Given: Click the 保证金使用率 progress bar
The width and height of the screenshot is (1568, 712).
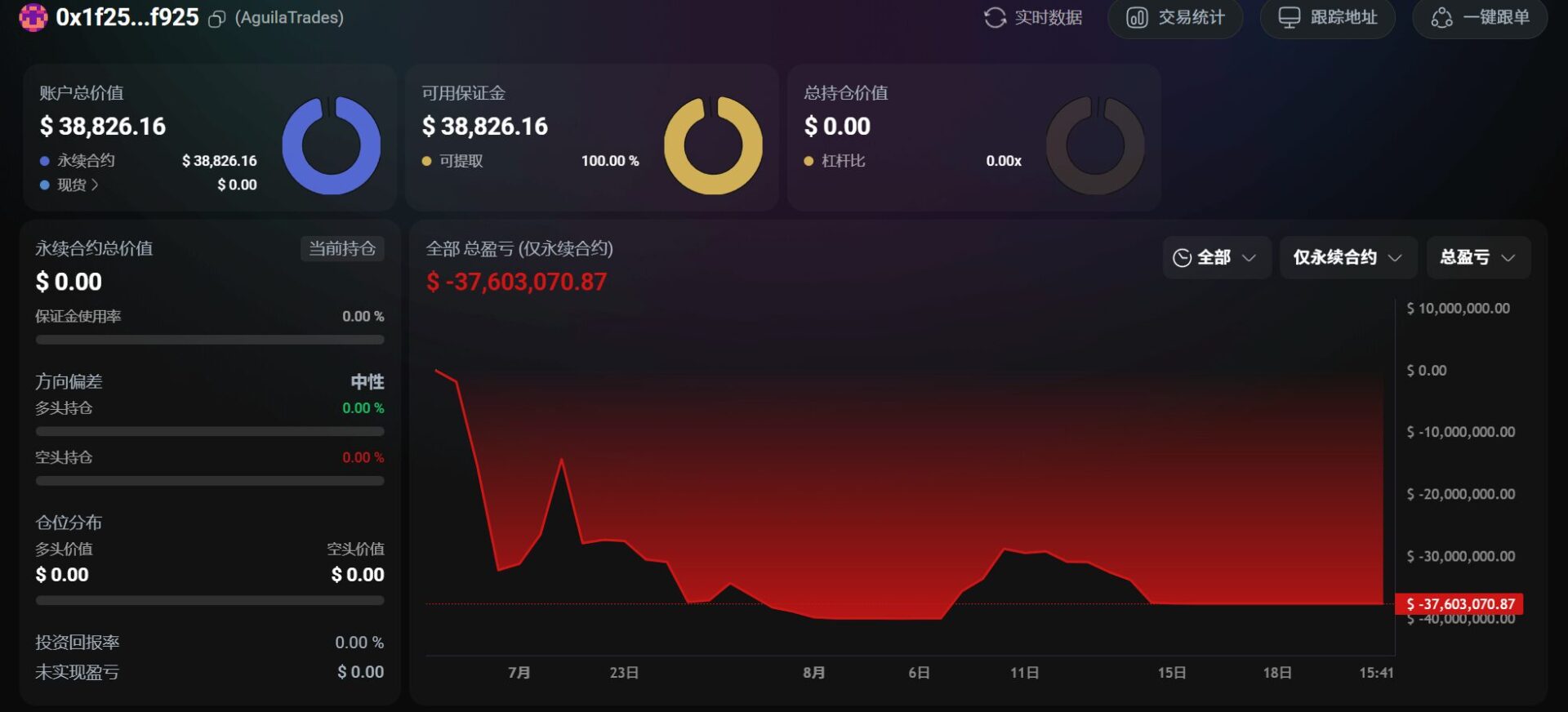Looking at the screenshot, I should [x=210, y=340].
